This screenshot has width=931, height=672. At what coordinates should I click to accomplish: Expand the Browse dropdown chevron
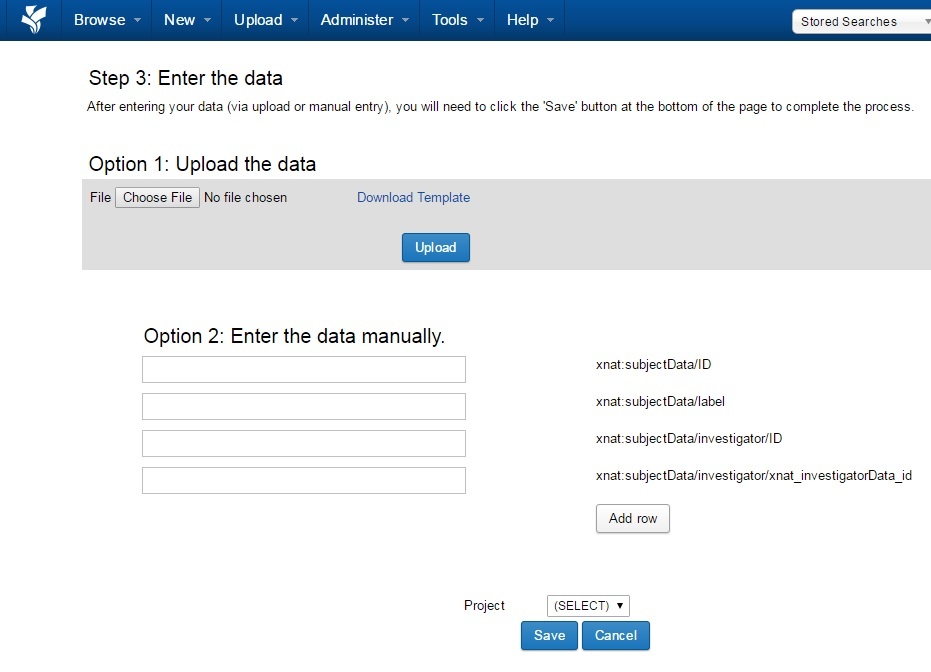(135, 19)
